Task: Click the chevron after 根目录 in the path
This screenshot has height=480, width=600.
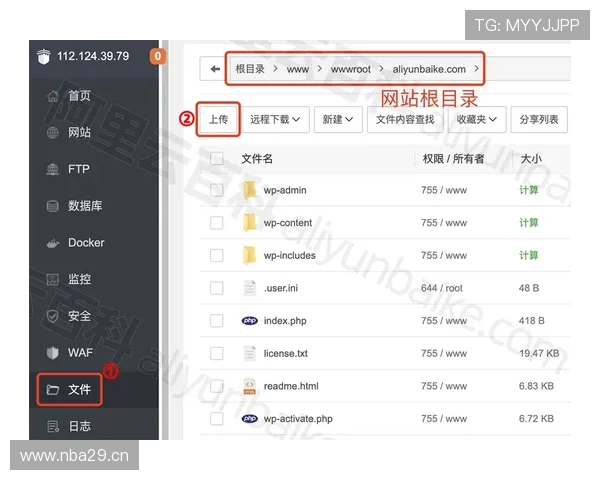Action: (276, 69)
